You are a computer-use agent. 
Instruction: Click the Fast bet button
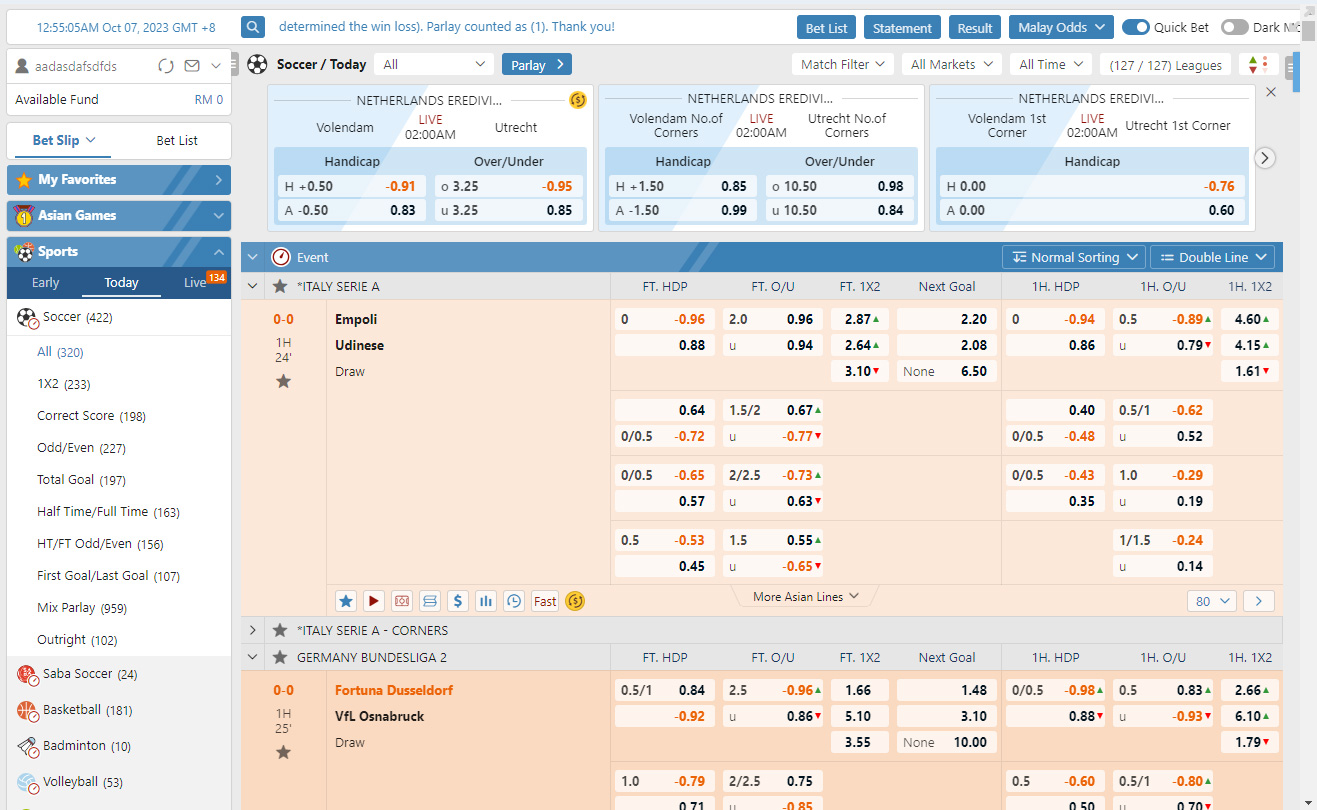pyautogui.click(x=545, y=601)
